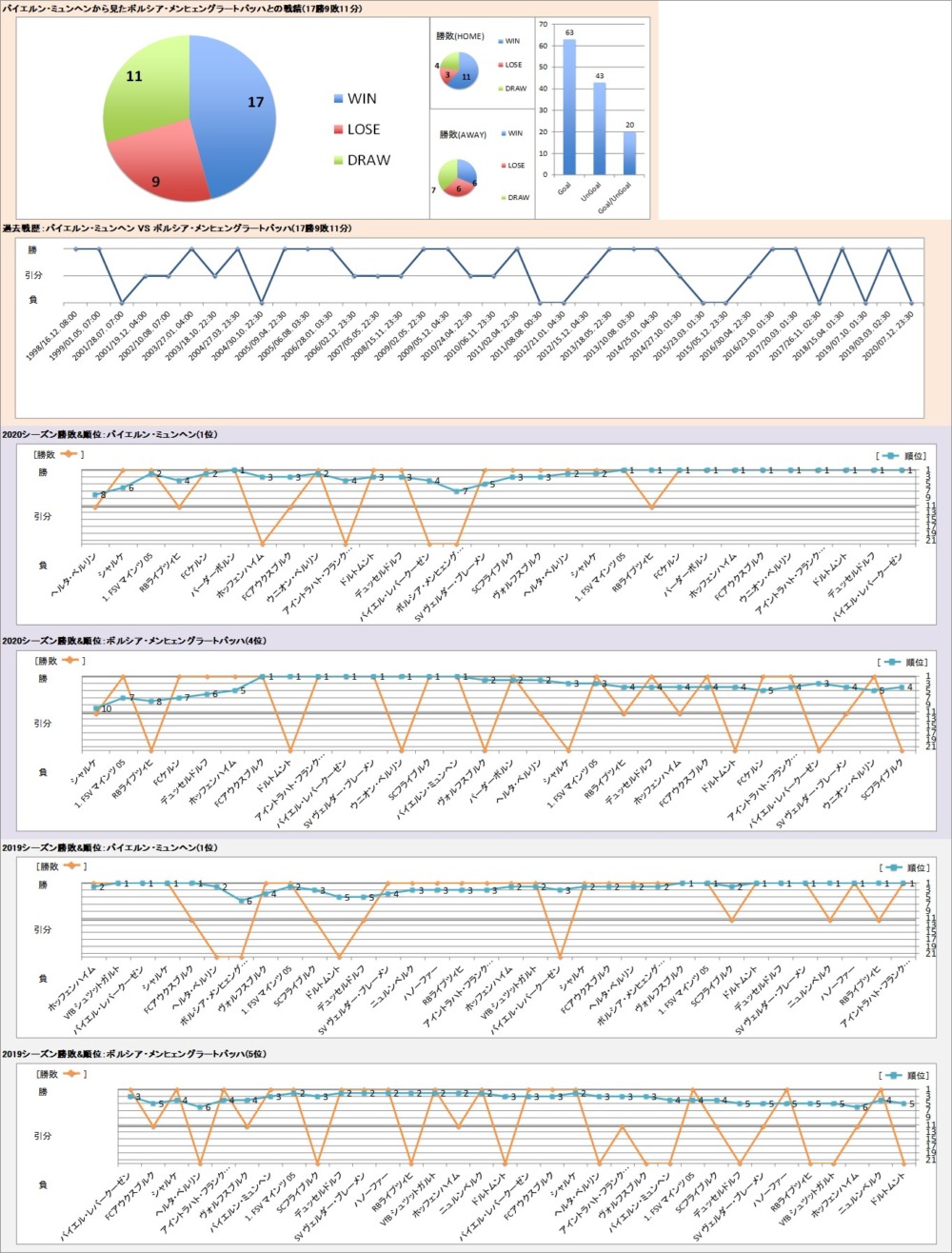Click the 勝敗(AWAY) small pie chart
The image size is (952, 1253).
[x=457, y=178]
